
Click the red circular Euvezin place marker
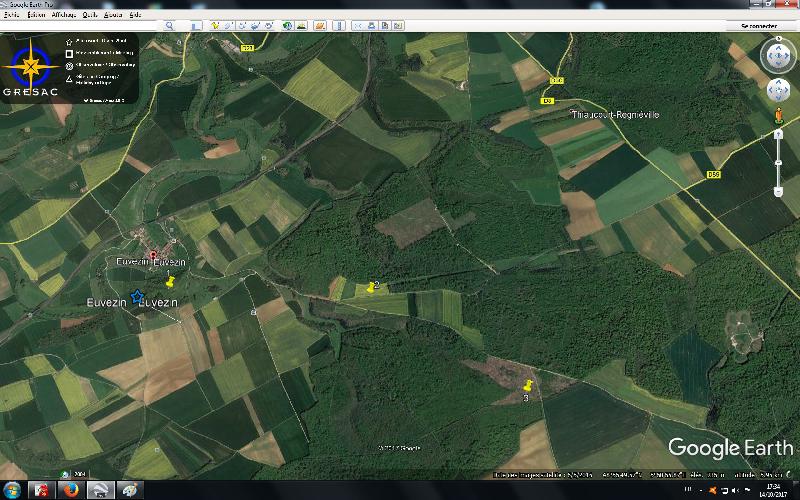(153, 254)
